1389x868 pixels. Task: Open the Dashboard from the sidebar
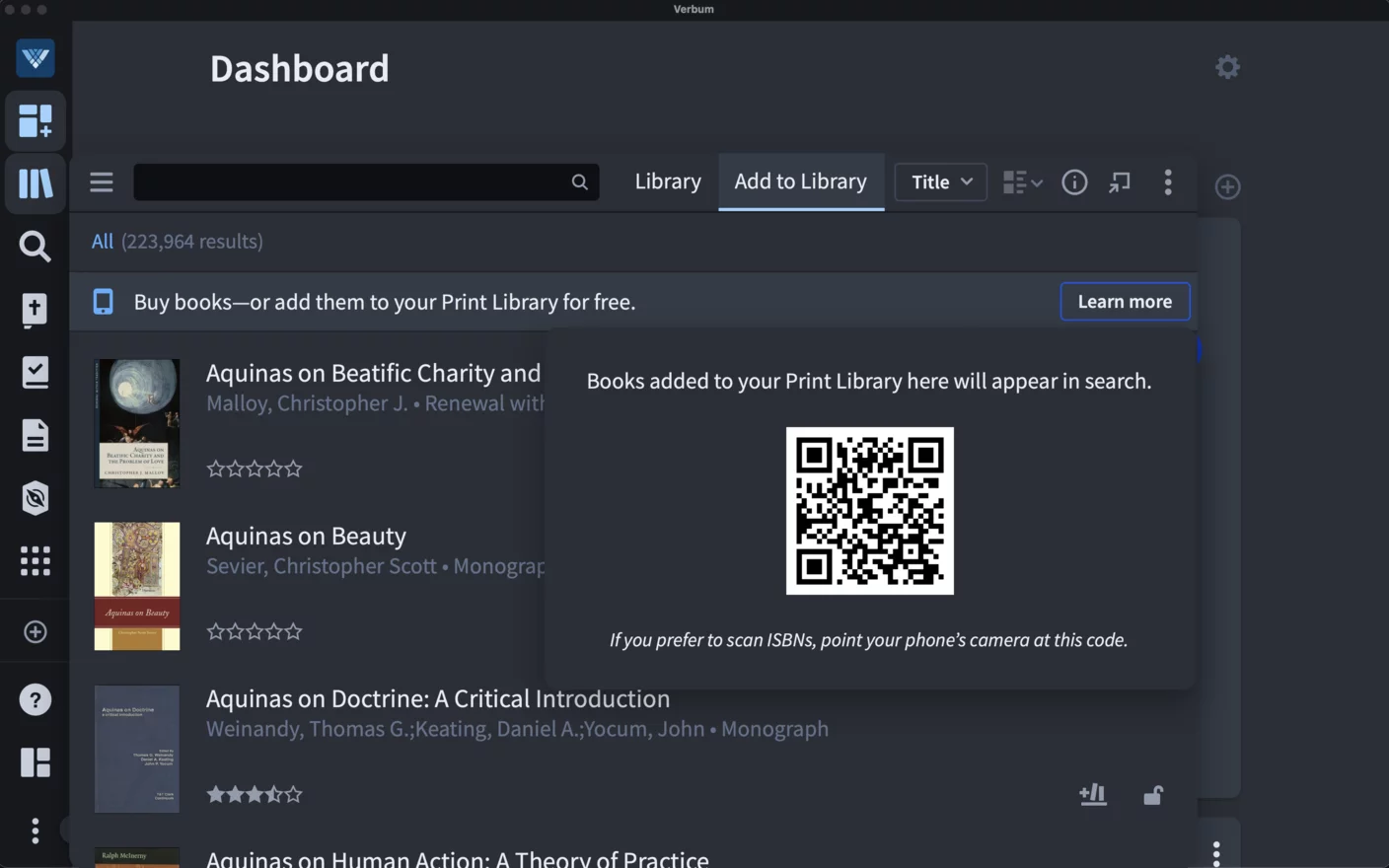(36, 121)
